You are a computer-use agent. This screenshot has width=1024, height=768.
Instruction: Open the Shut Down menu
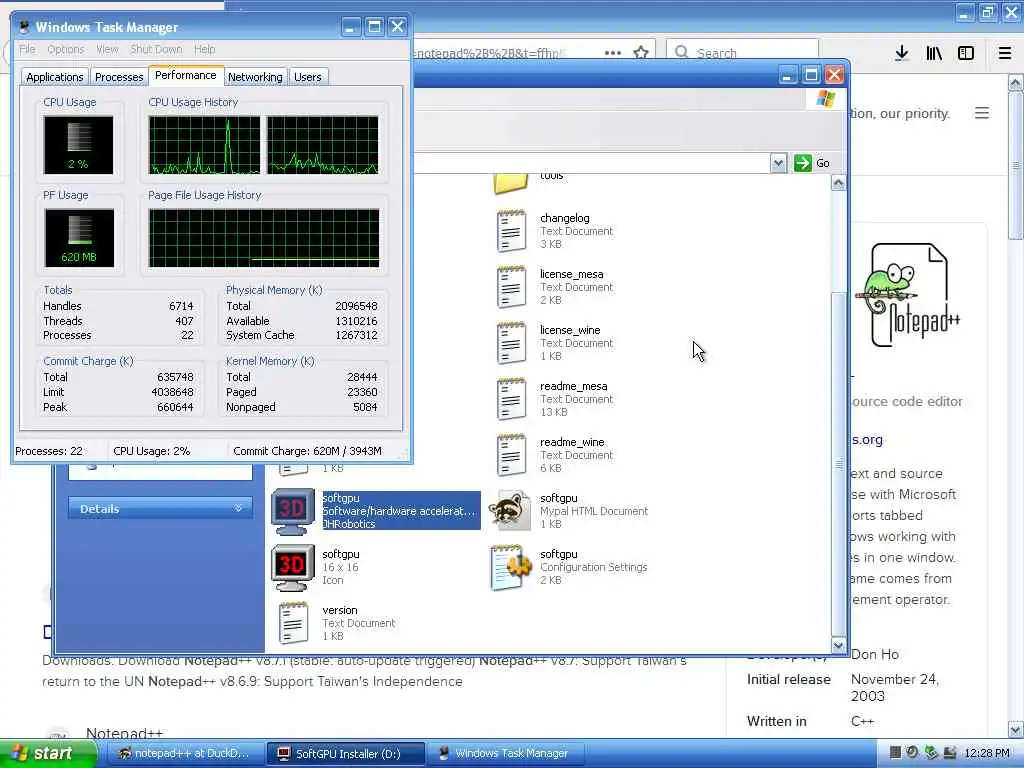tap(156, 49)
